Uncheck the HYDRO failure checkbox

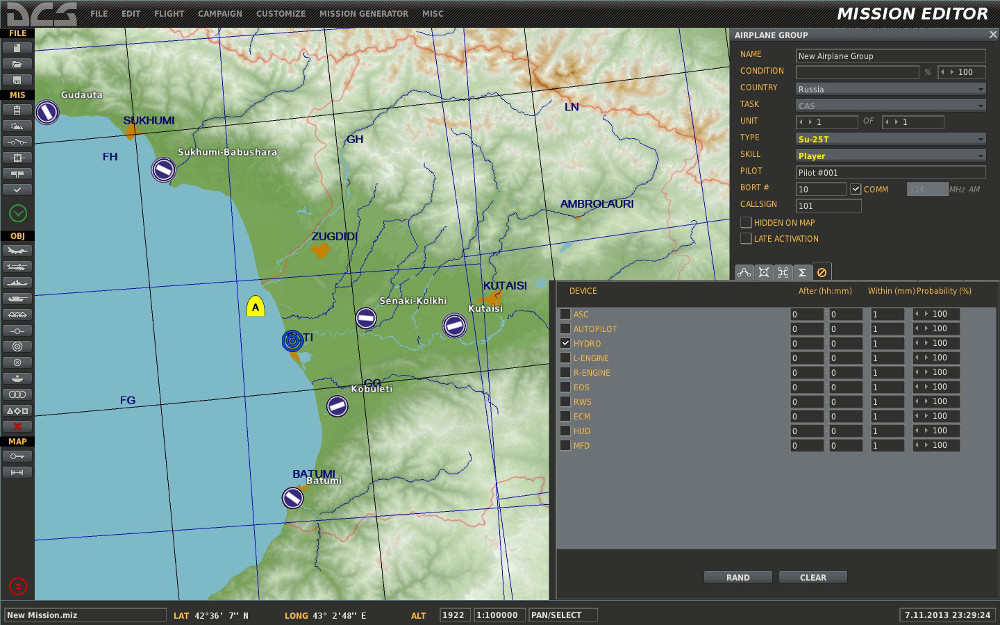click(x=565, y=343)
